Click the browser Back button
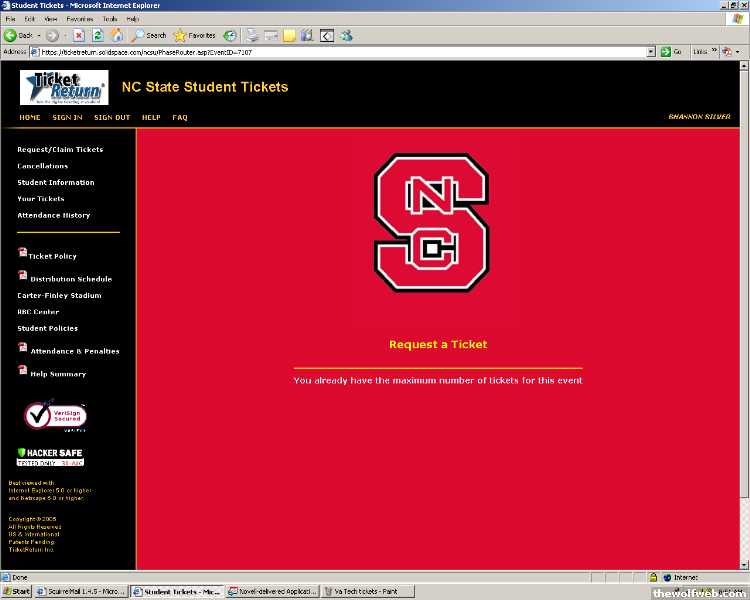750x600 pixels. pyautogui.click(x=18, y=35)
